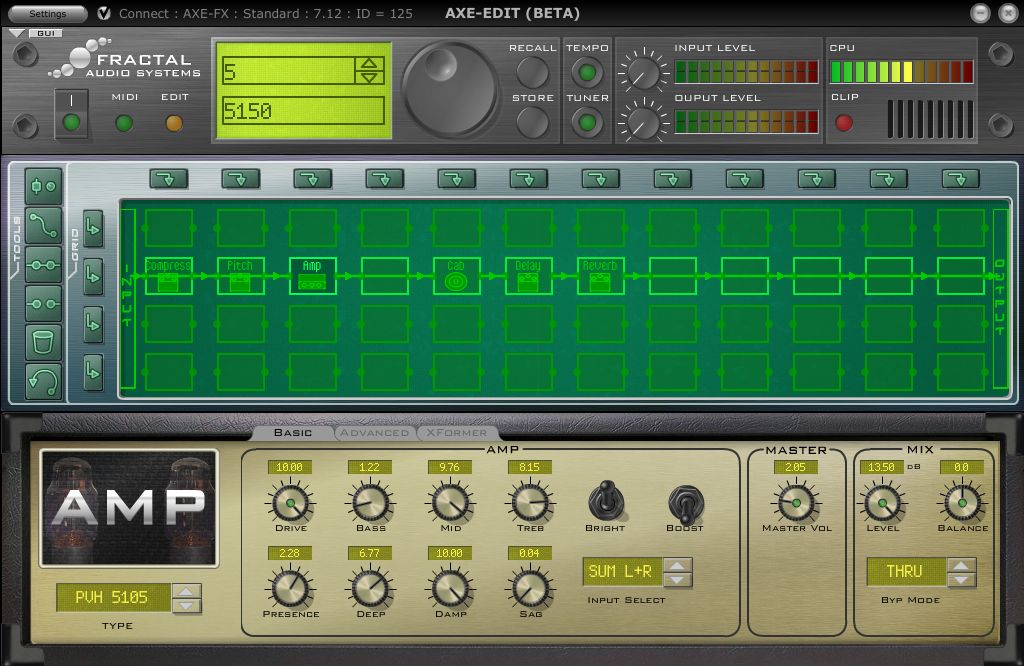Select the curved cable routing tool
The height and width of the screenshot is (666, 1024).
click(x=43, y=225)
